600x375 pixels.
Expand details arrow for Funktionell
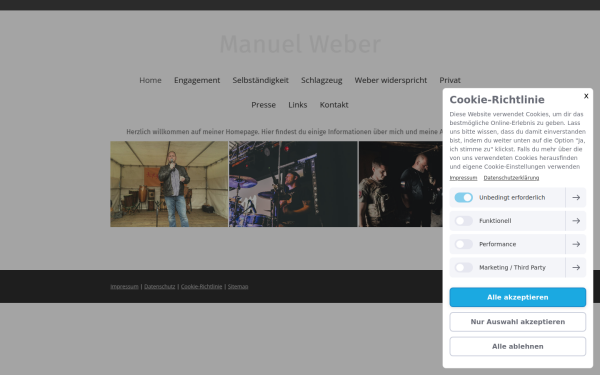click(576, 221)
